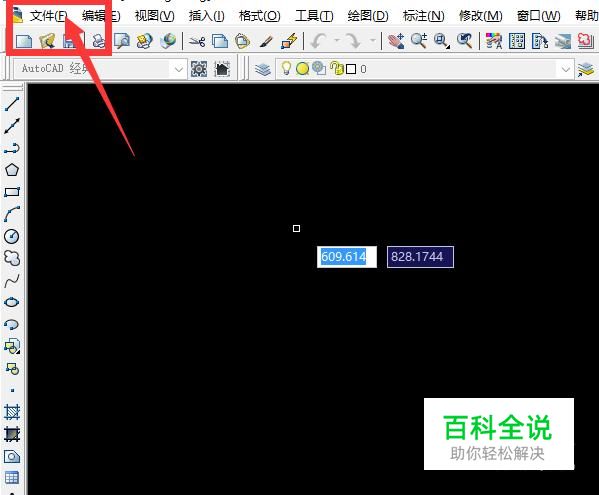
Task: Activate Zoom Realtime tool
Action: pos(419,40)
